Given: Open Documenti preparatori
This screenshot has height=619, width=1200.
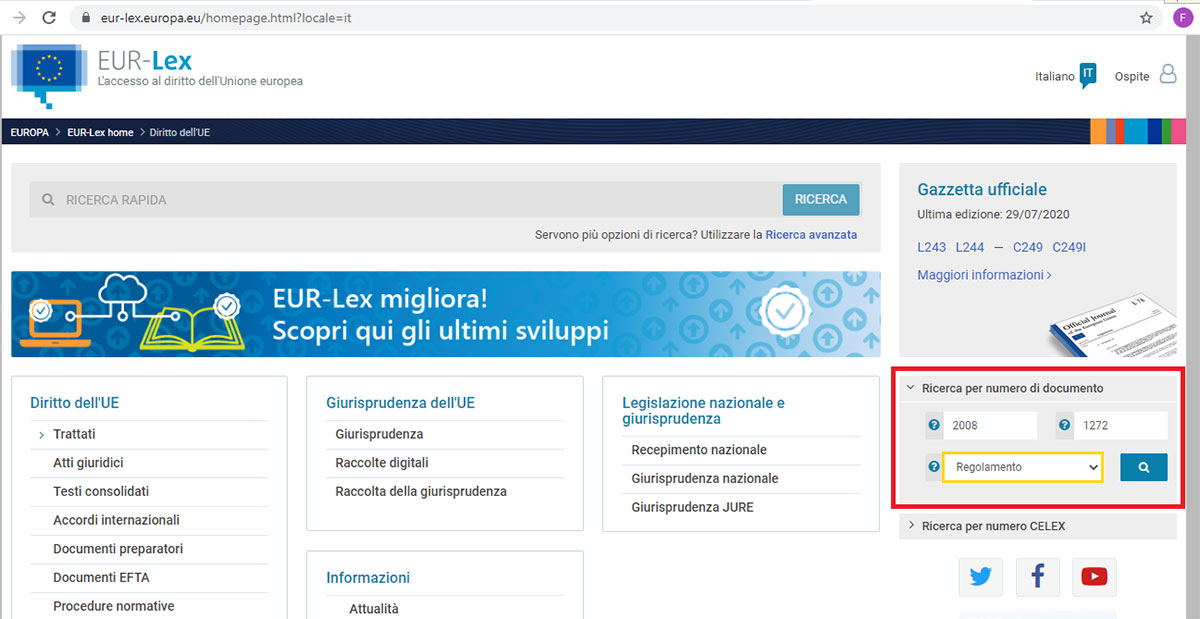Looking at the screenshot, I should coord(118,549).
